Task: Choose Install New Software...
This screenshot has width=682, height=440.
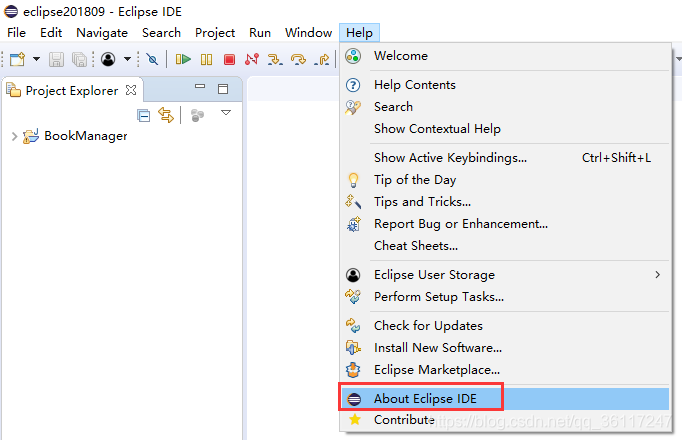Action: click(x=505, y=348)
